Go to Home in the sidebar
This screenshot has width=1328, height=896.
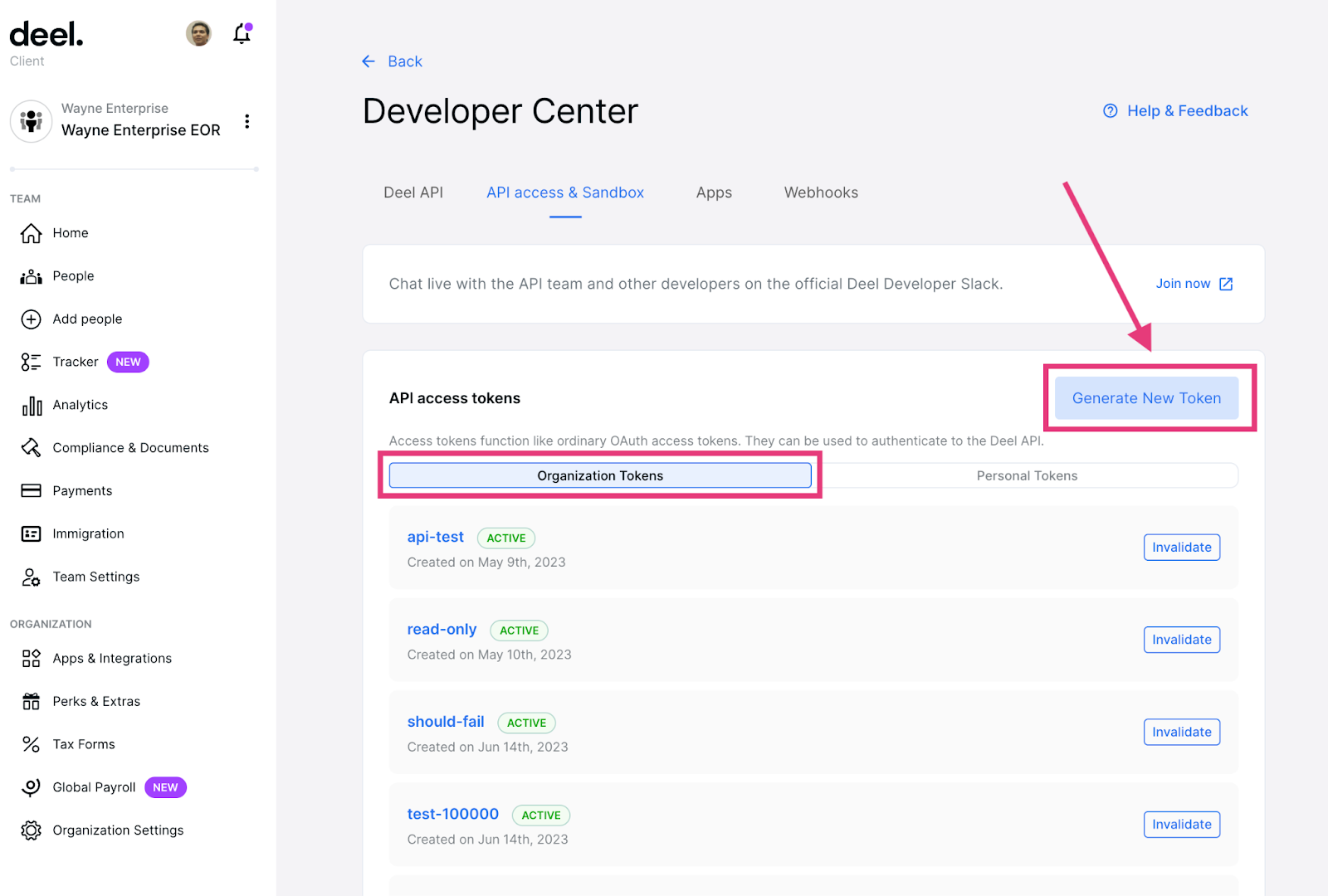point(71,233)
